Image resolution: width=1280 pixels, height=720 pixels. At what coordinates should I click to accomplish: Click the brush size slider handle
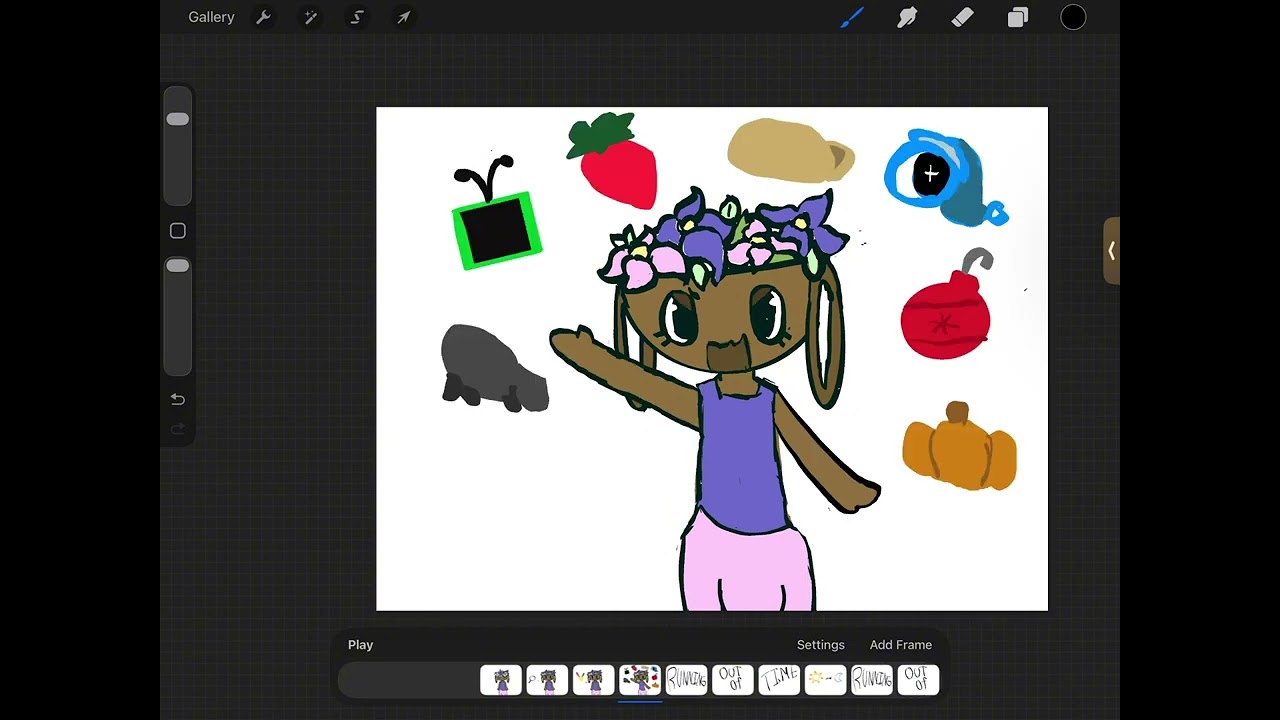click(x=177, y=119)
